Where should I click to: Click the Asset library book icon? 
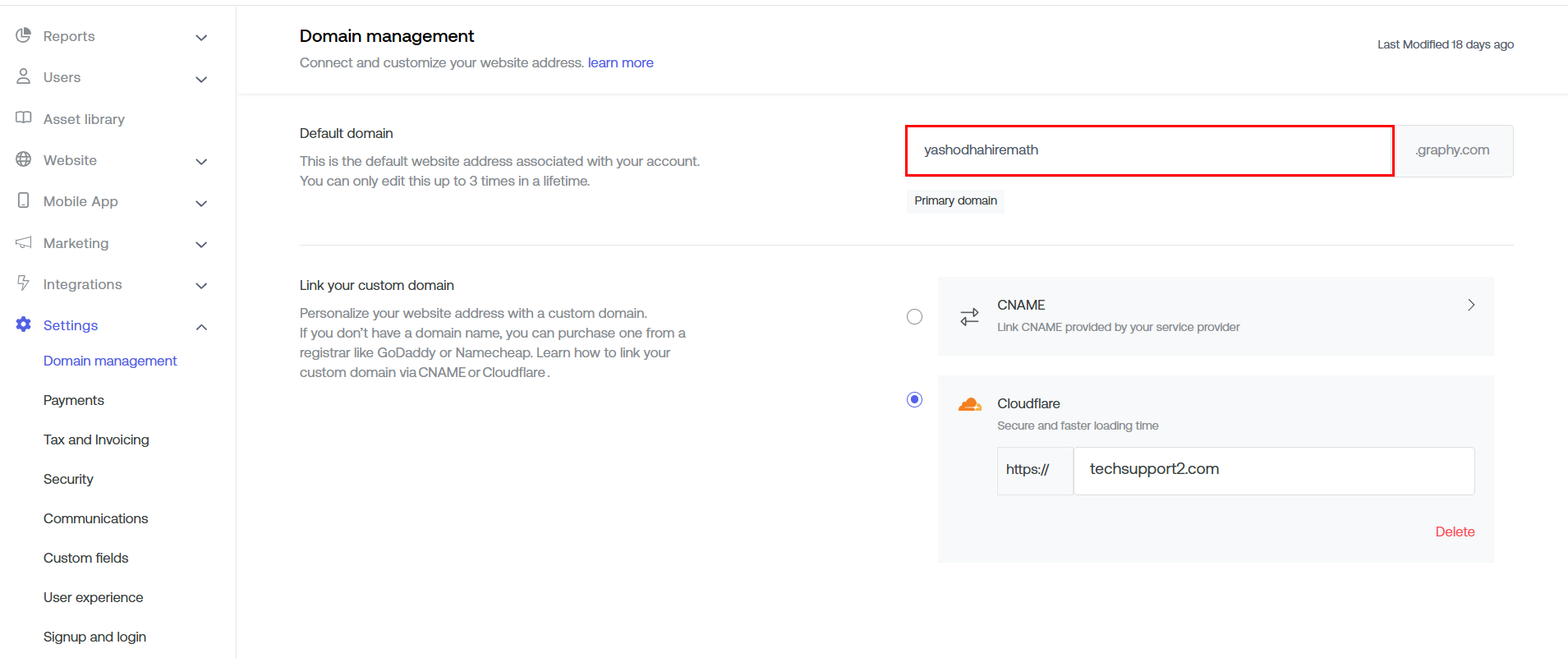pos(23,118)
